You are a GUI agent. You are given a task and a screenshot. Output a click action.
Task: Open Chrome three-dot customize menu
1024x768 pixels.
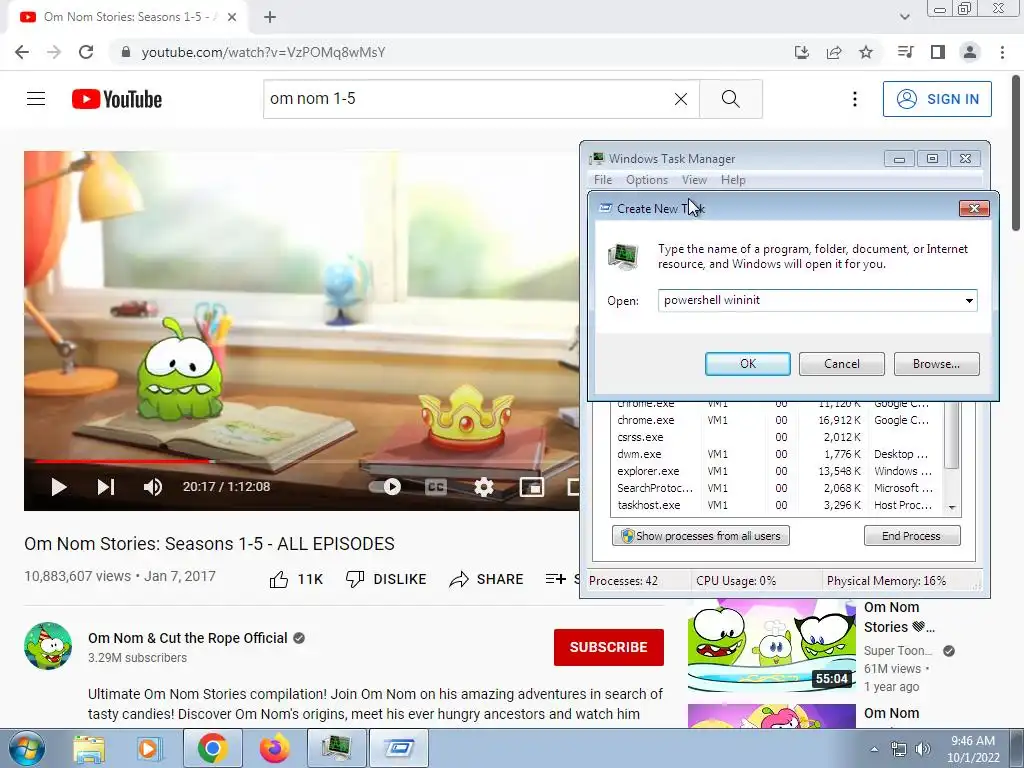click(x=1002, y=52)
